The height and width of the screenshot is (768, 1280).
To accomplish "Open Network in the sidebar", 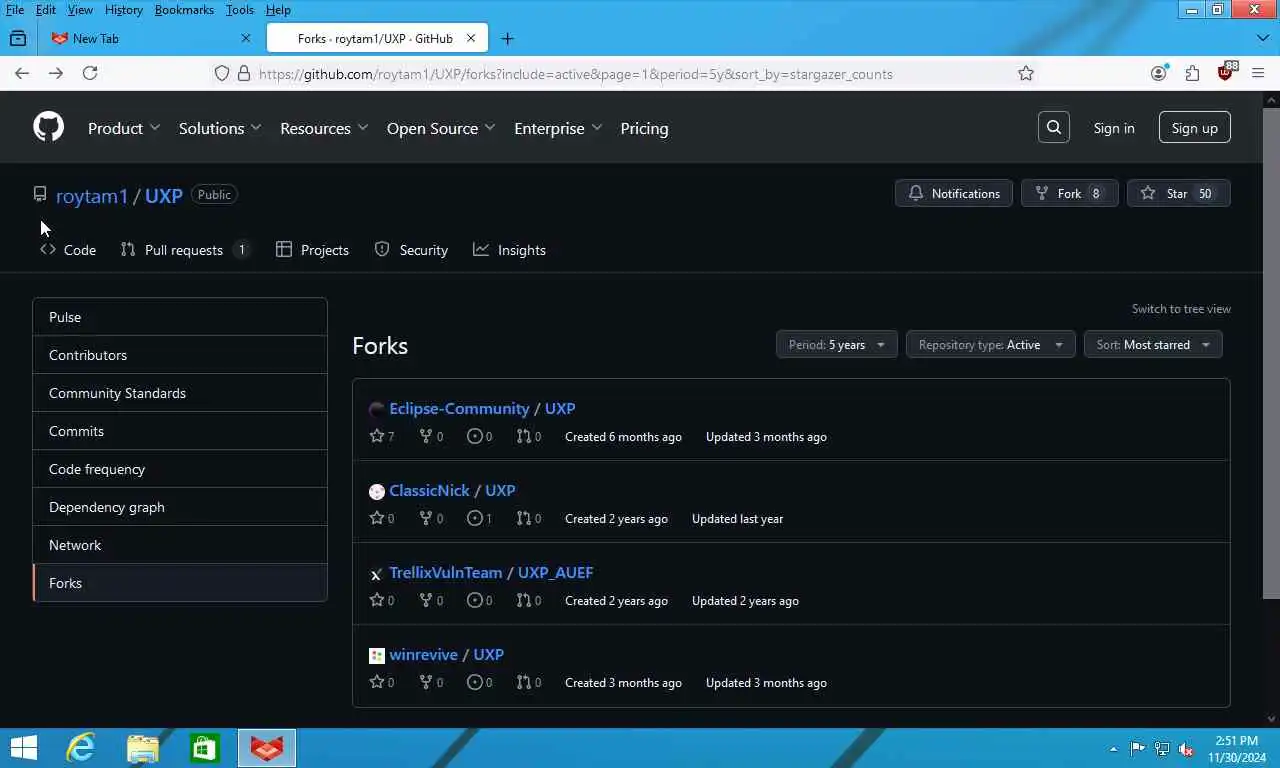I will pos(180,545).
